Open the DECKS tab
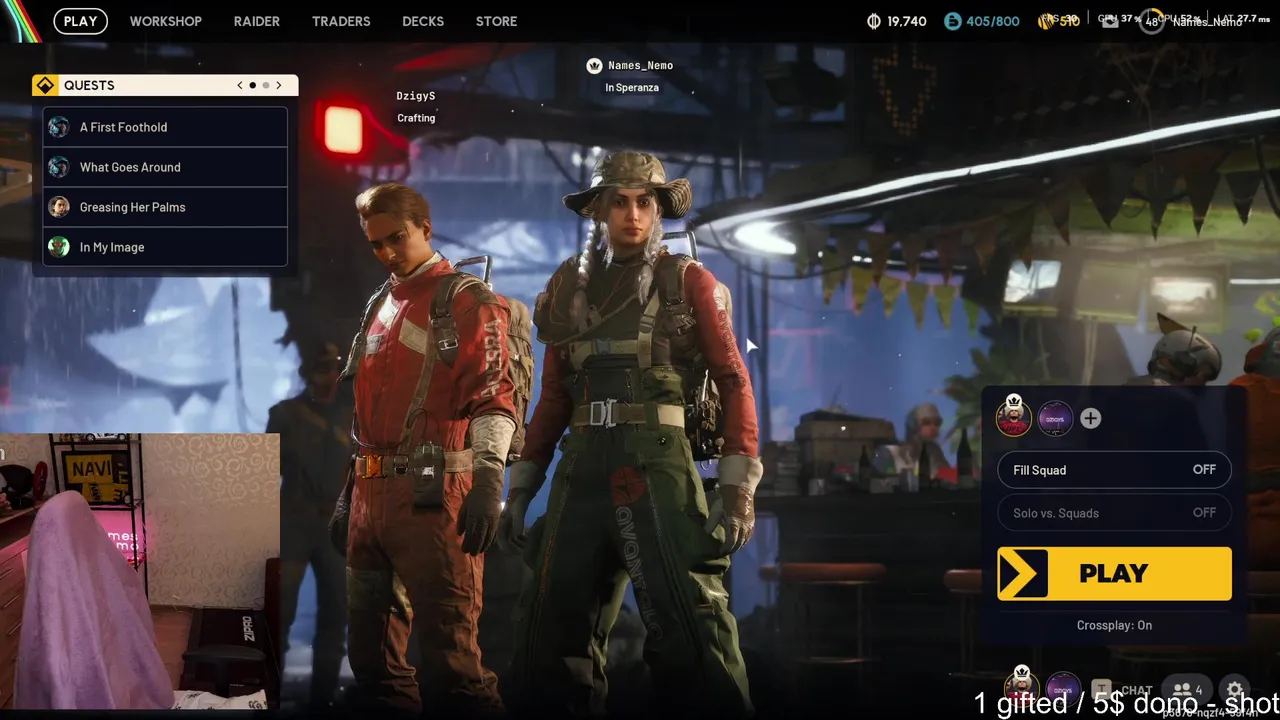Image resolution: width=1280 pixels, height=720 pixels. pyautogui.click(x=423, y=21)
